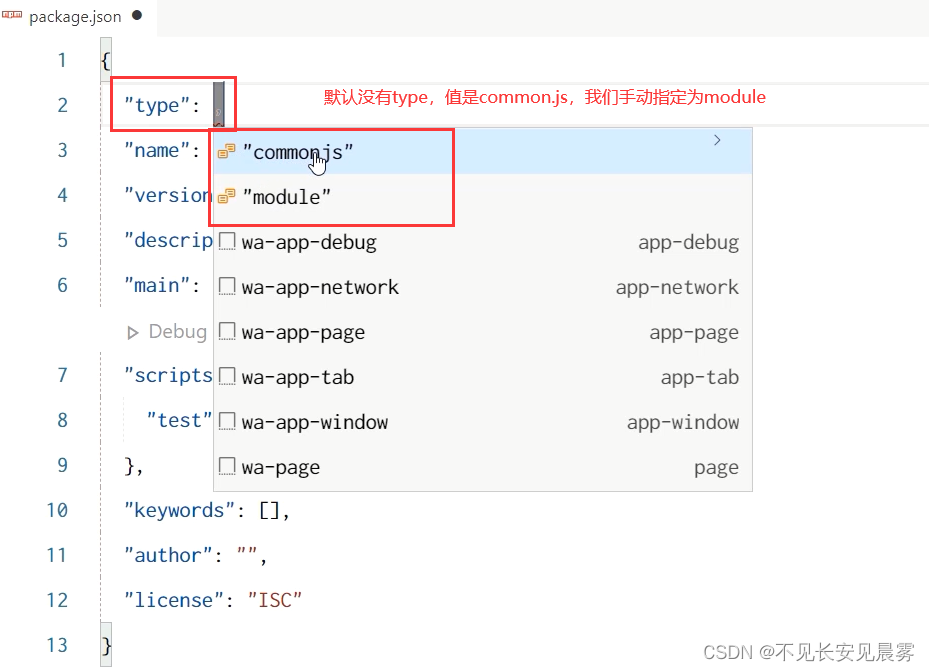The width and height of the screenshot is (929, 671).
Task: Select the "module" autocomplete suggestion
Action: coord(290,197)
